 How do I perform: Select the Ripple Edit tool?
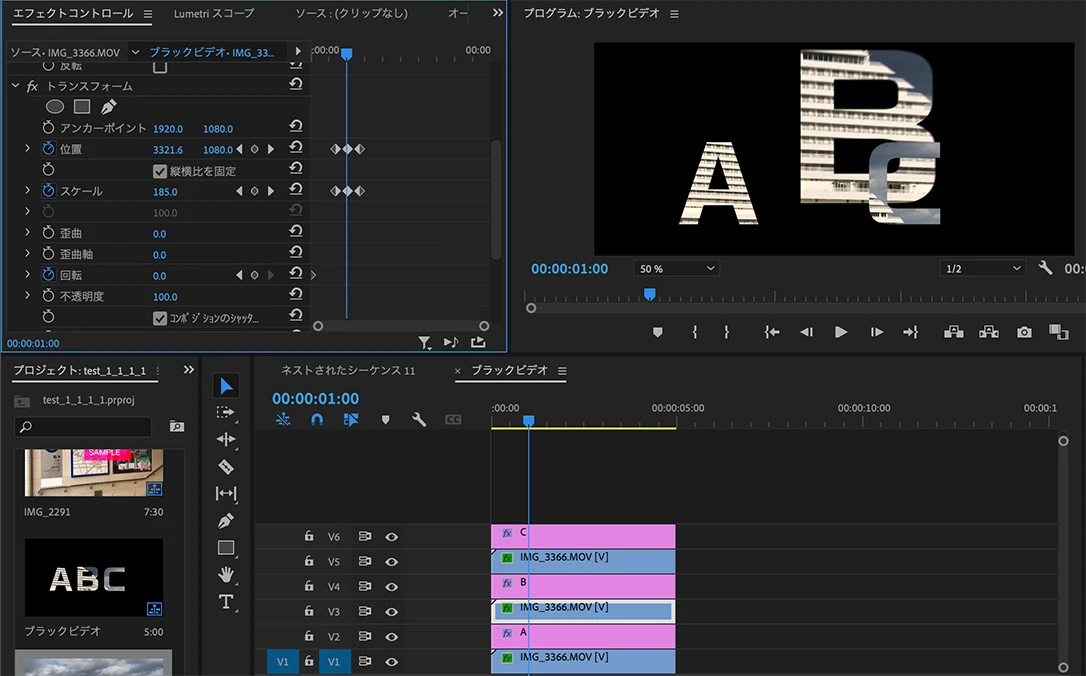[x=226, y=439]
